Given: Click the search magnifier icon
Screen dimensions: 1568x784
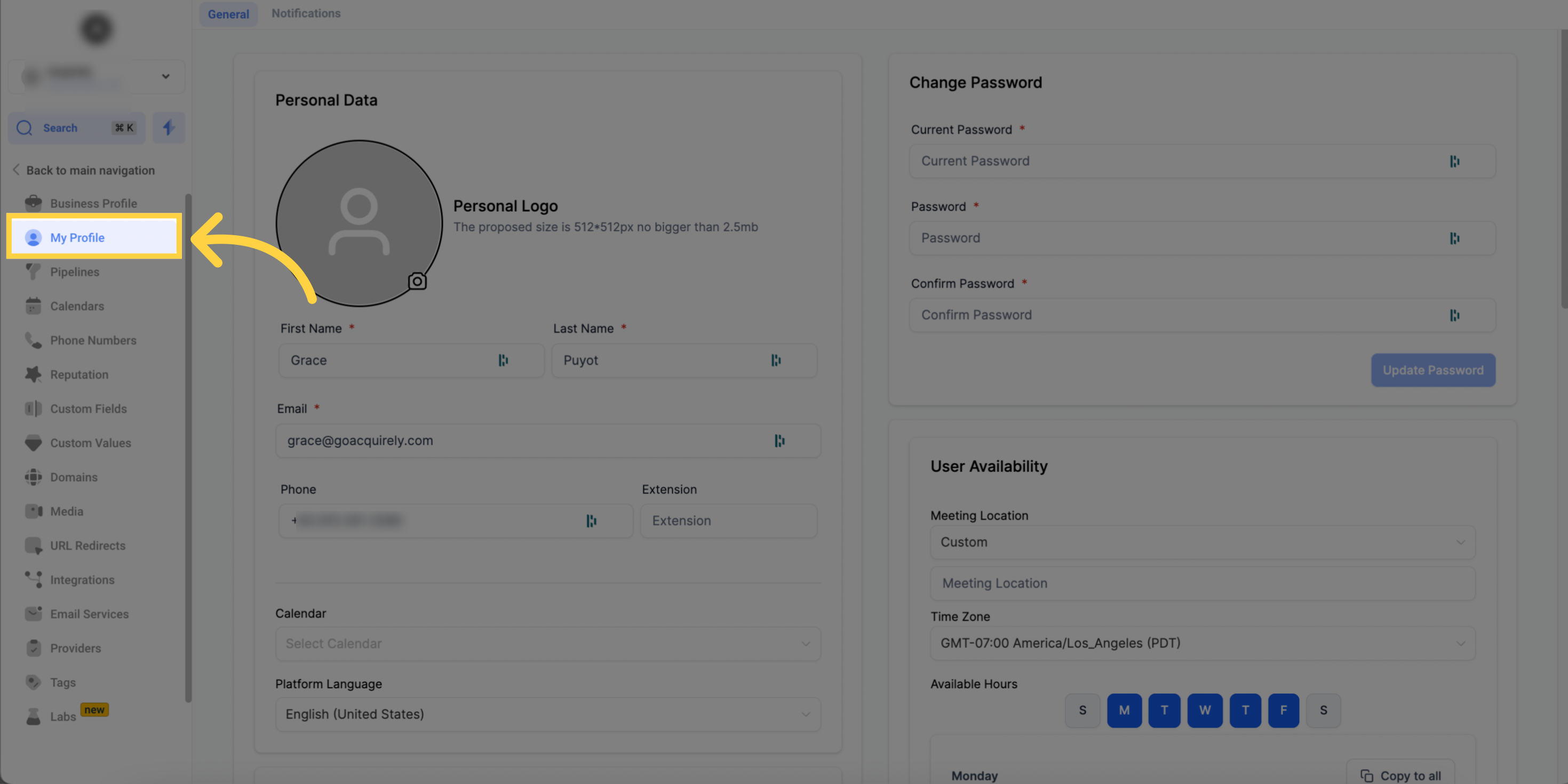Looking at the screenshot, I should point(25,128).
